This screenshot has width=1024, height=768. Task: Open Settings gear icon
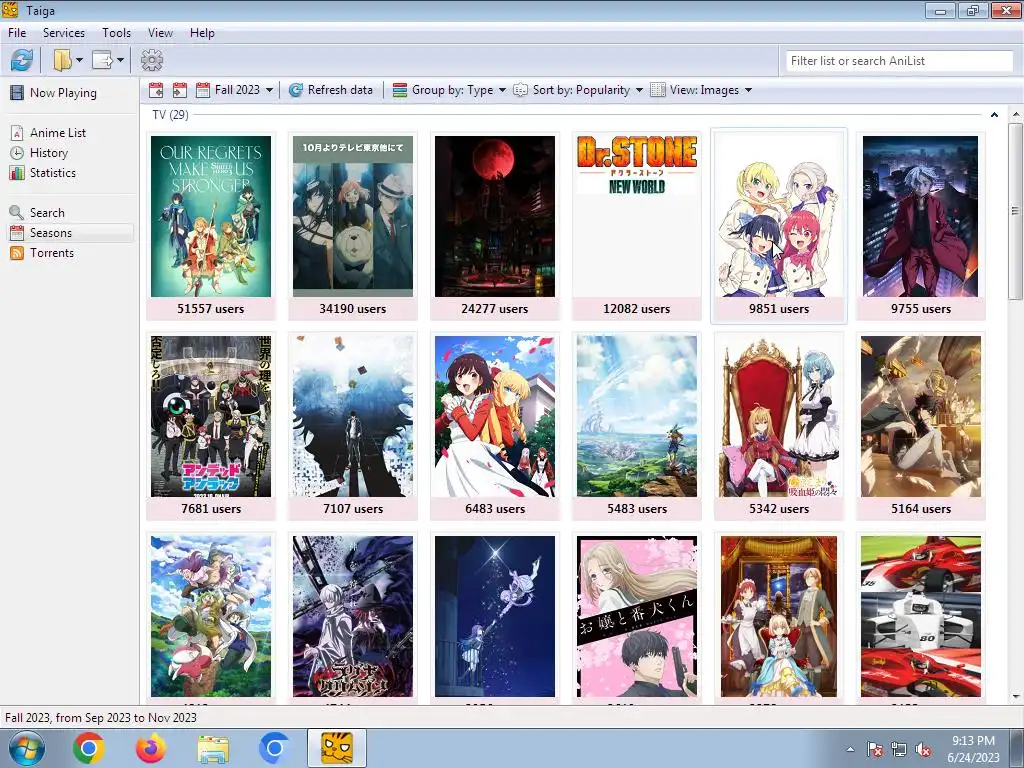152,60
